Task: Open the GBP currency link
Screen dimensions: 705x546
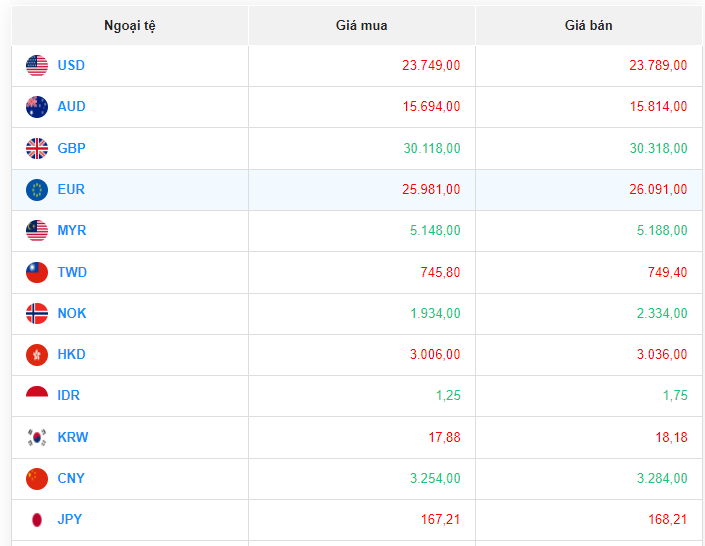Action: (71, 149)
